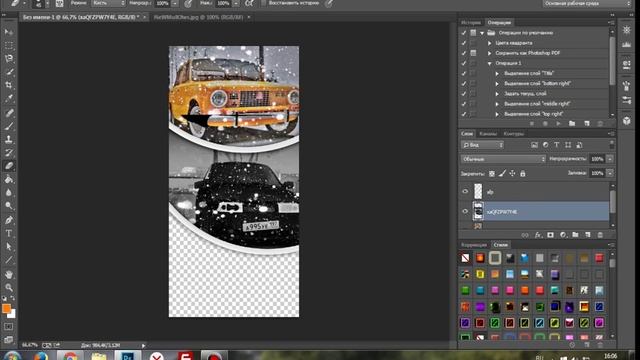
Task: Select the Healing Brush tool
Action: tap(9, 113)
